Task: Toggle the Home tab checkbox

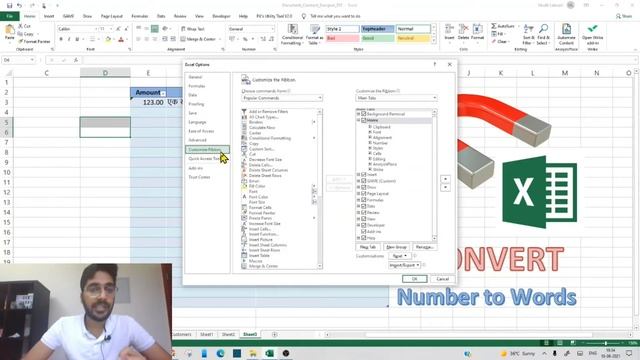Action: (x=364, y=120)
